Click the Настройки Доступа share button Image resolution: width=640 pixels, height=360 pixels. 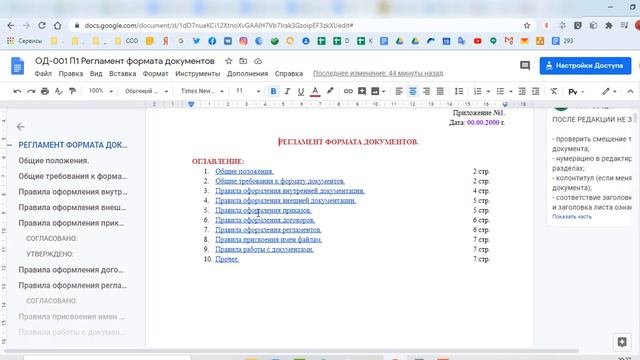click(x=585, y=66)
